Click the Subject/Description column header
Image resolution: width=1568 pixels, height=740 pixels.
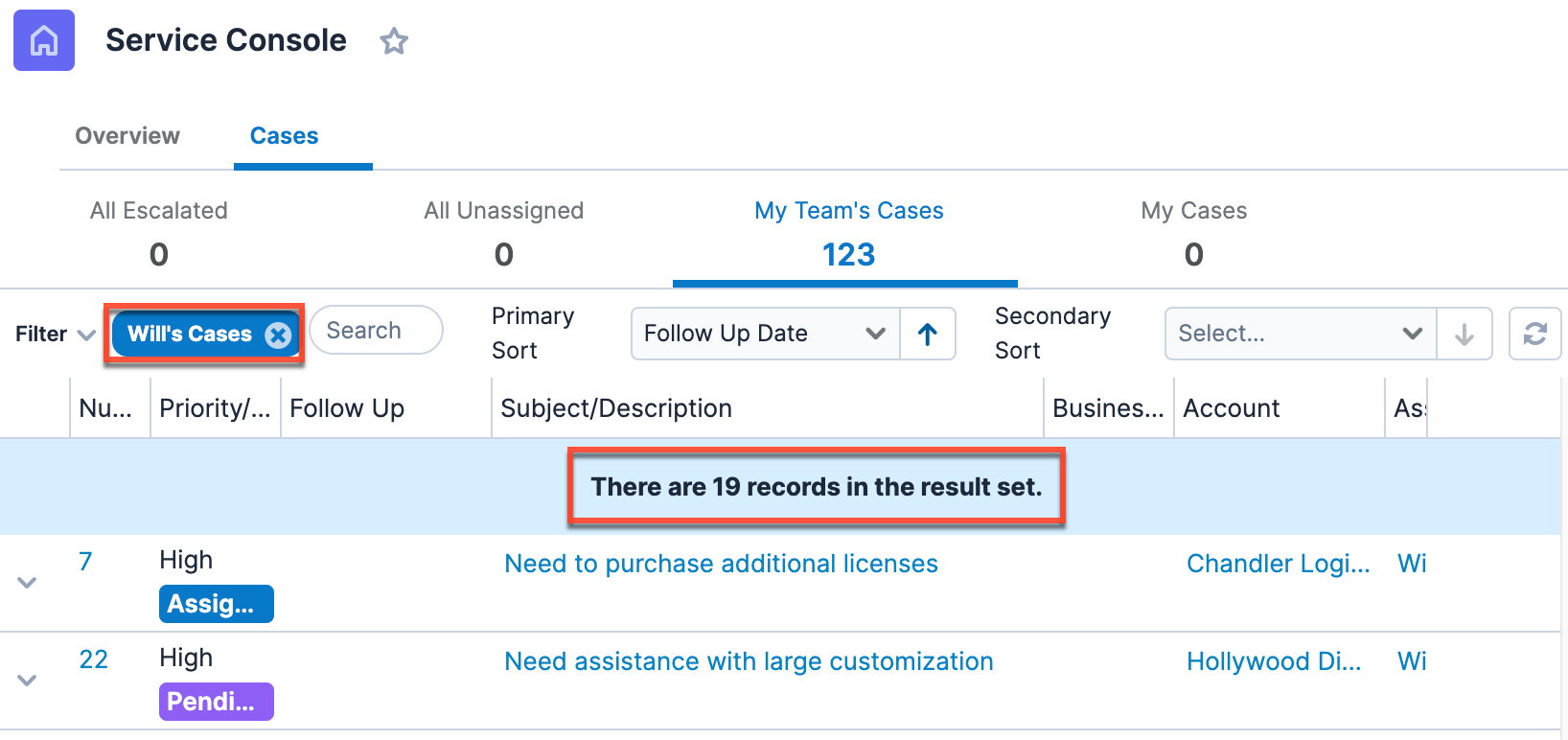(x=616, y=408)
